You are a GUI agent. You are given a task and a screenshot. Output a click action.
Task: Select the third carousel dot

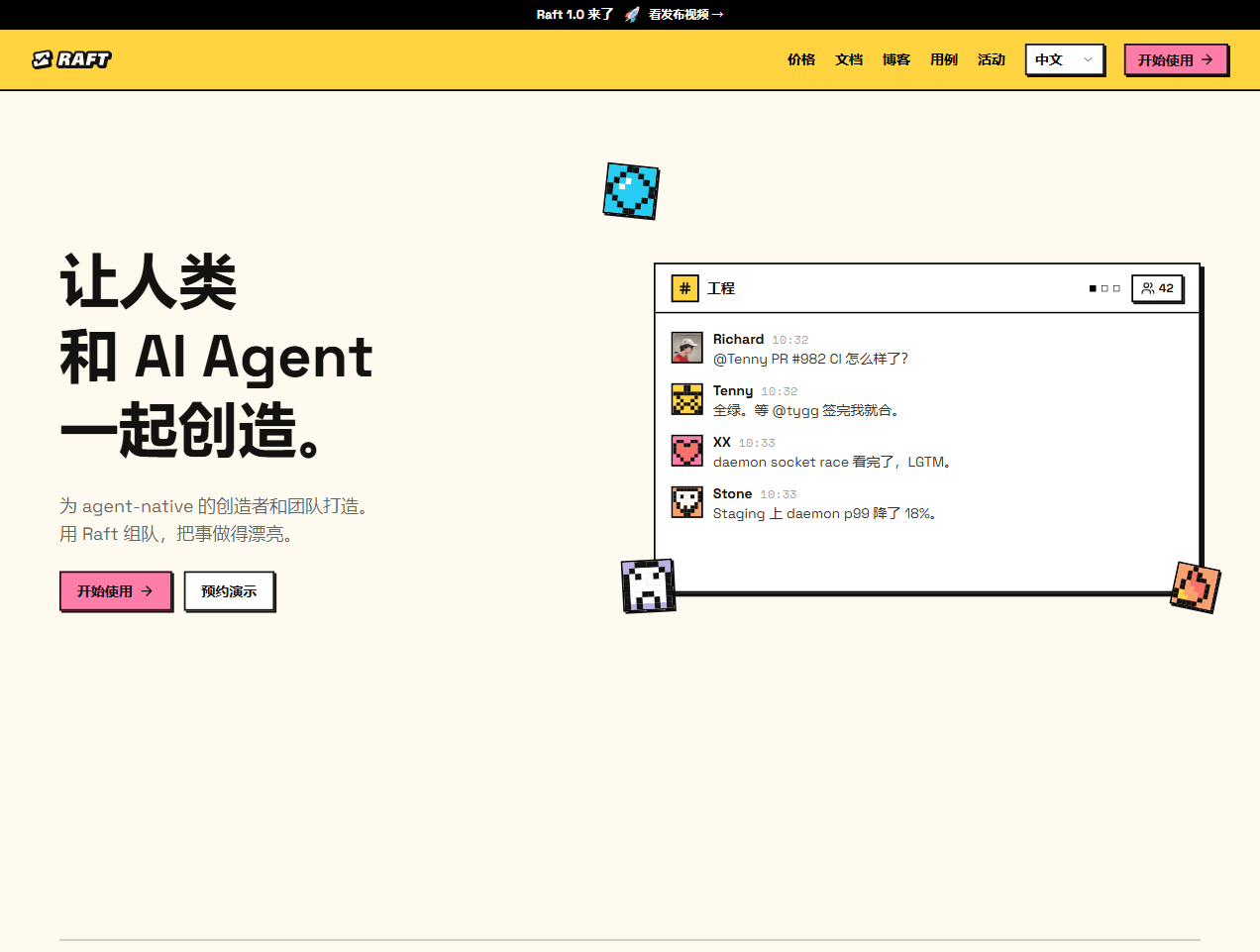point(1116,288)
